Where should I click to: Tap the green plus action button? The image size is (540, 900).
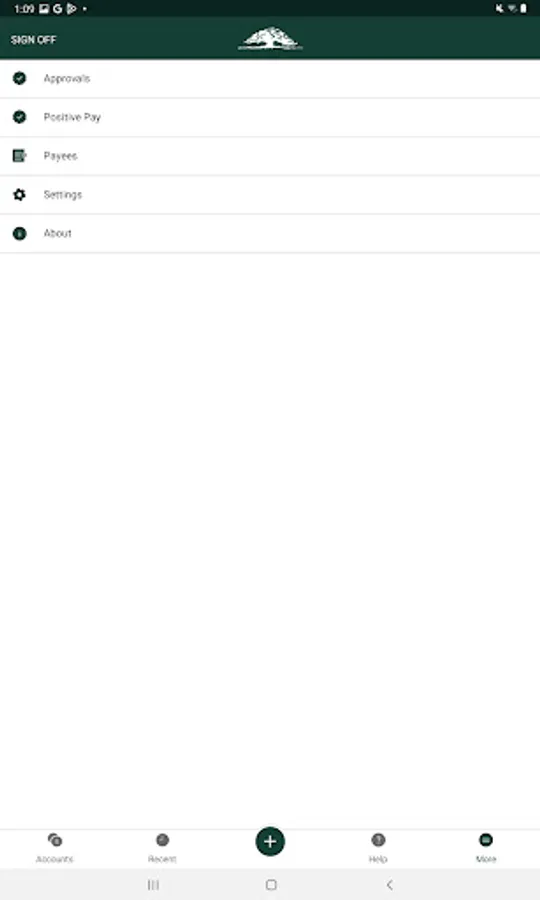click(x=270, y=841)
